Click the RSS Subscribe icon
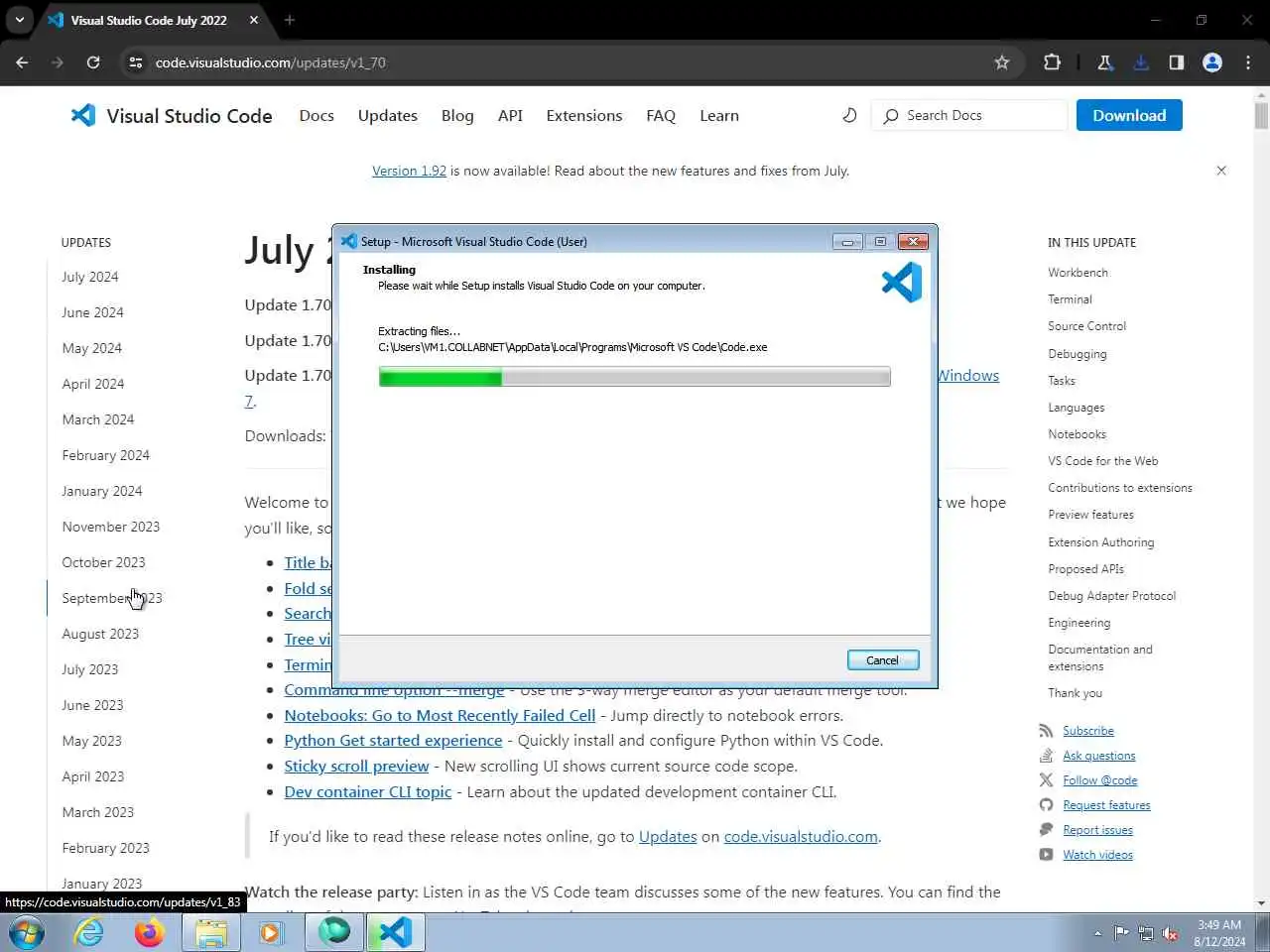The width and height of the screenshot is (1270, 952). pos(1046,731)
